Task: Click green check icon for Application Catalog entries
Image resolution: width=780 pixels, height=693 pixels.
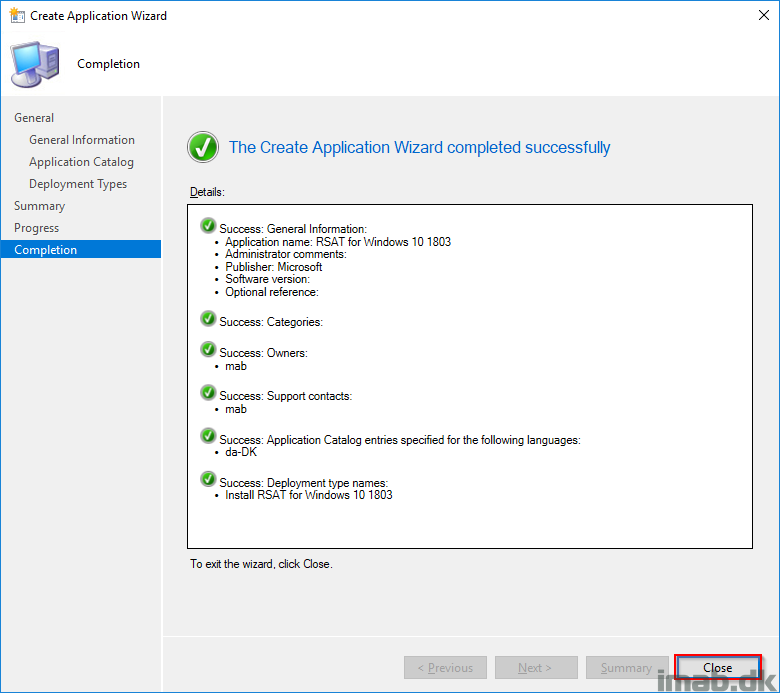Action: (x=208, y=436)
